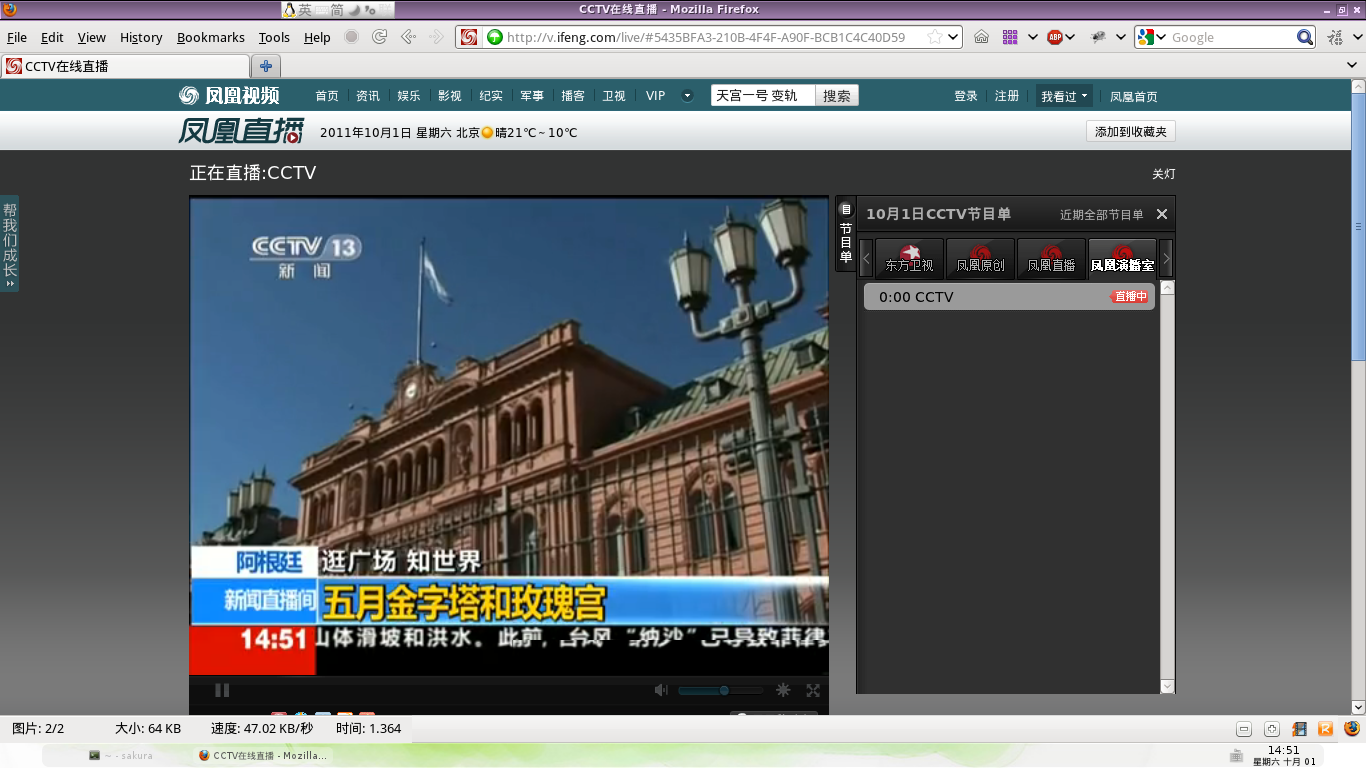Click the Scim input method icon in title bar
Image resolution: width=1366 pixels, height=768 pixels.
(290, 10)
